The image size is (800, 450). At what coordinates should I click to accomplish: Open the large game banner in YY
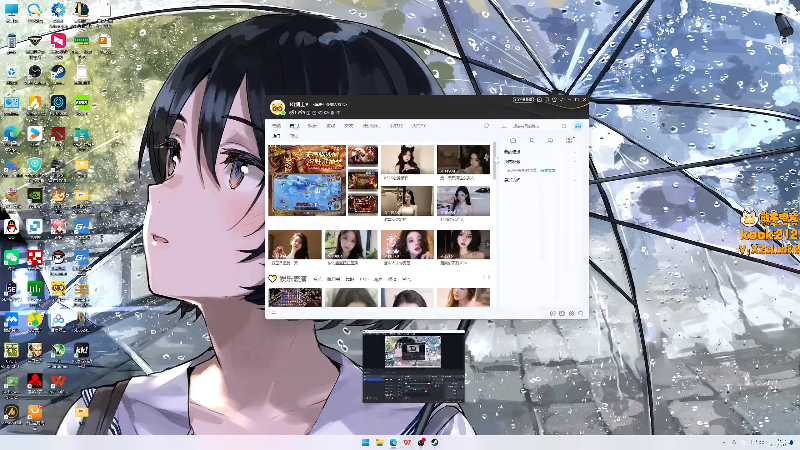coord(307,180)
